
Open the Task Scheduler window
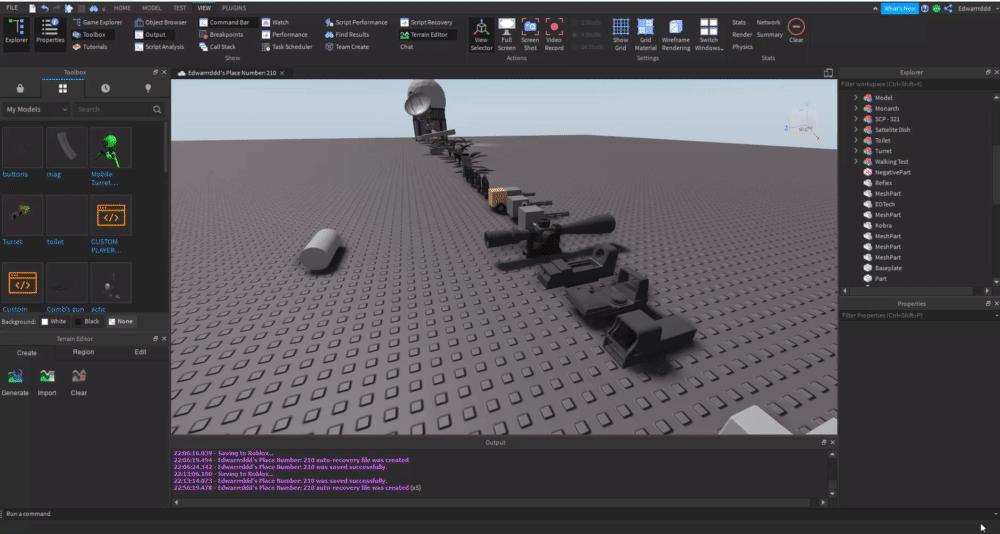tap(287, 47)
